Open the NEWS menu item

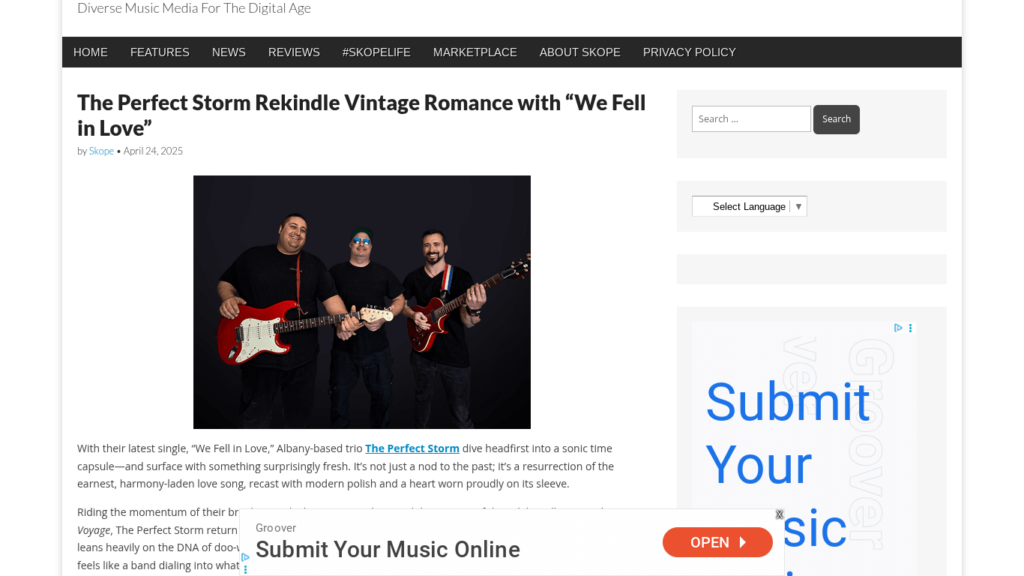[x=229, y=52]
